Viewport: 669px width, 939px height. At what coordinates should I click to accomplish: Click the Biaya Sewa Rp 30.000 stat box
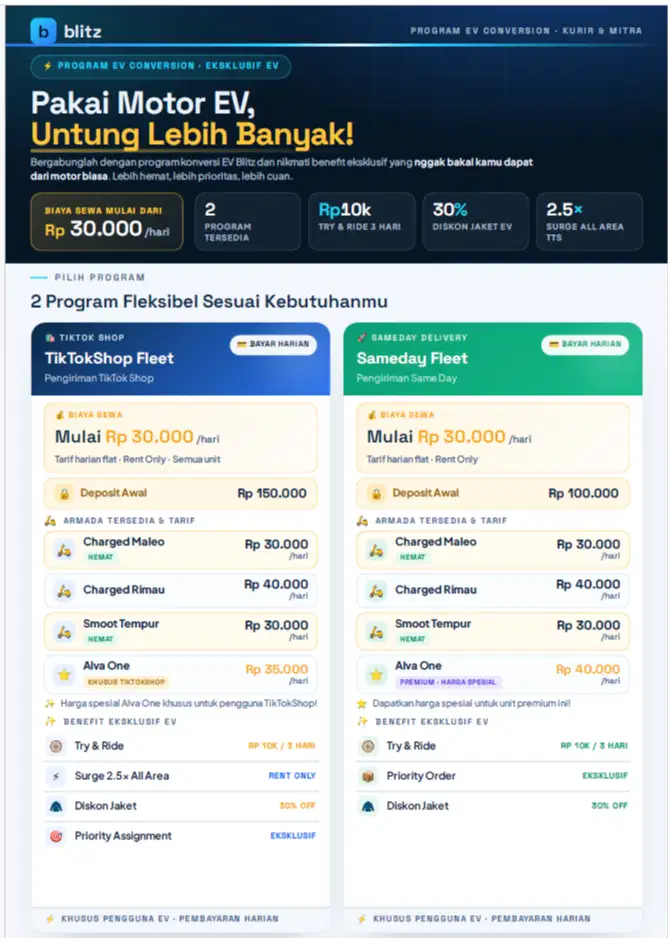[x=107, y=222]
